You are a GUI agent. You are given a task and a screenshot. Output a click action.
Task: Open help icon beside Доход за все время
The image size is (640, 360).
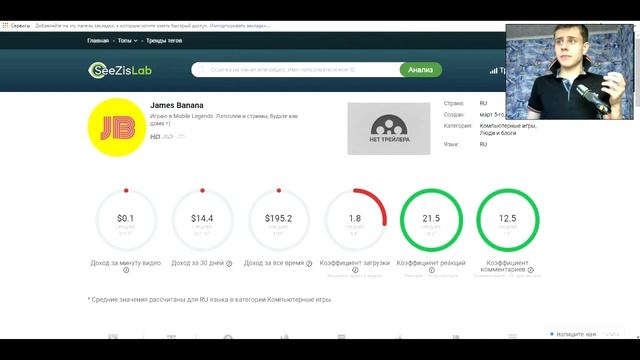tap(309, 264)
